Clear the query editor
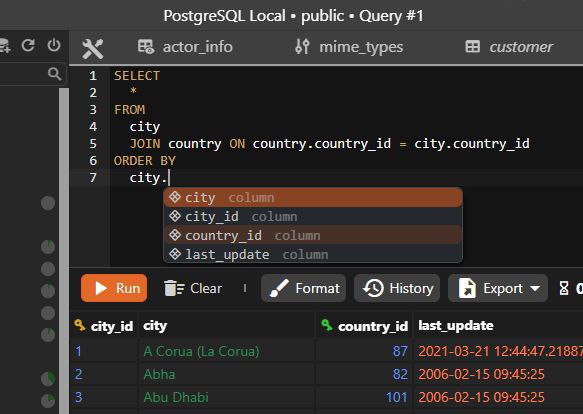Viewport: 583px width, 414px height. (193, 288)
